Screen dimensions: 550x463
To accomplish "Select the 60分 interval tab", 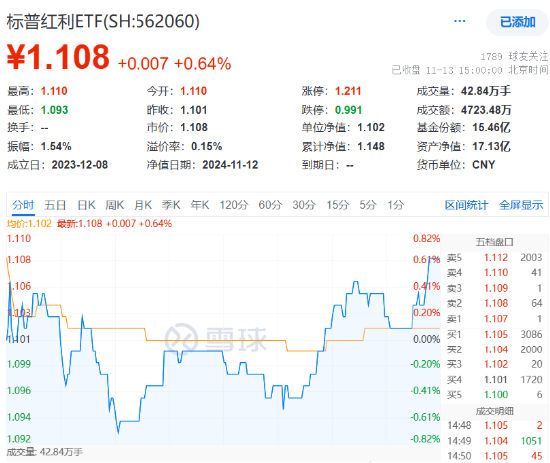I will click(270, 205).
